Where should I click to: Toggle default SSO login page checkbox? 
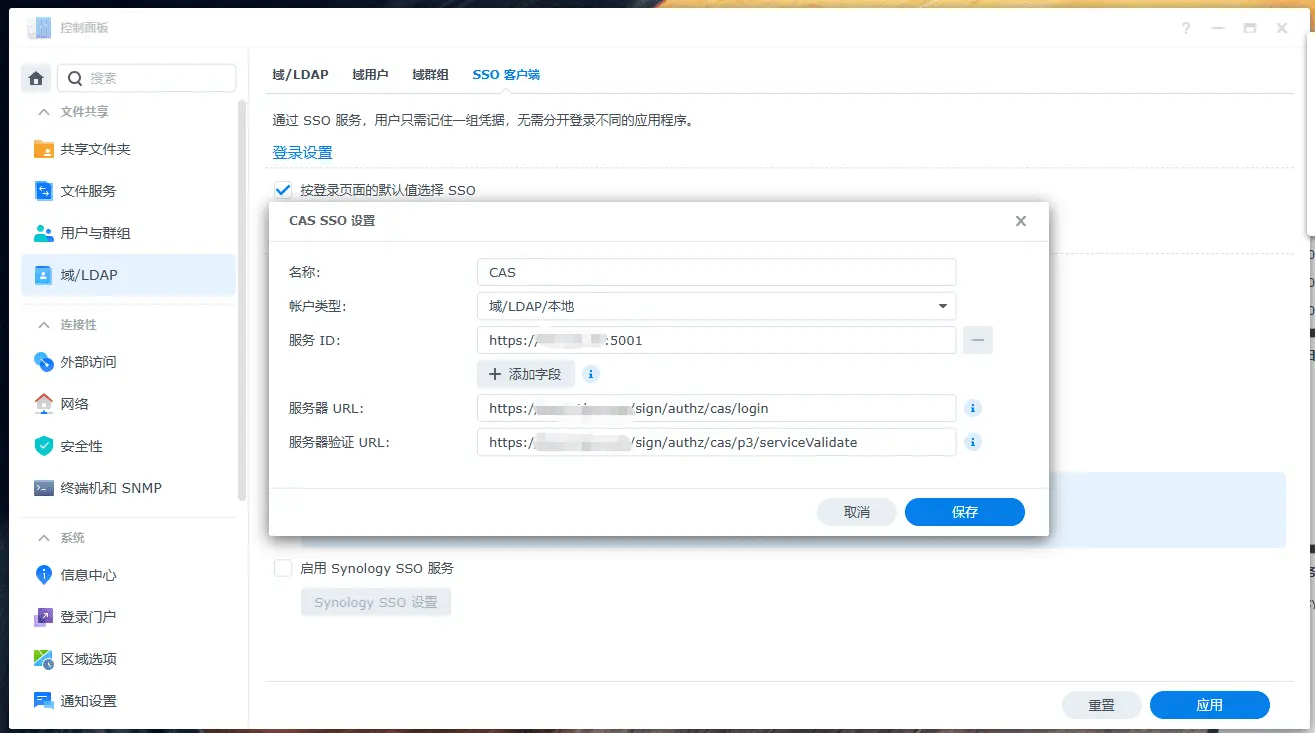click(283, 190)
